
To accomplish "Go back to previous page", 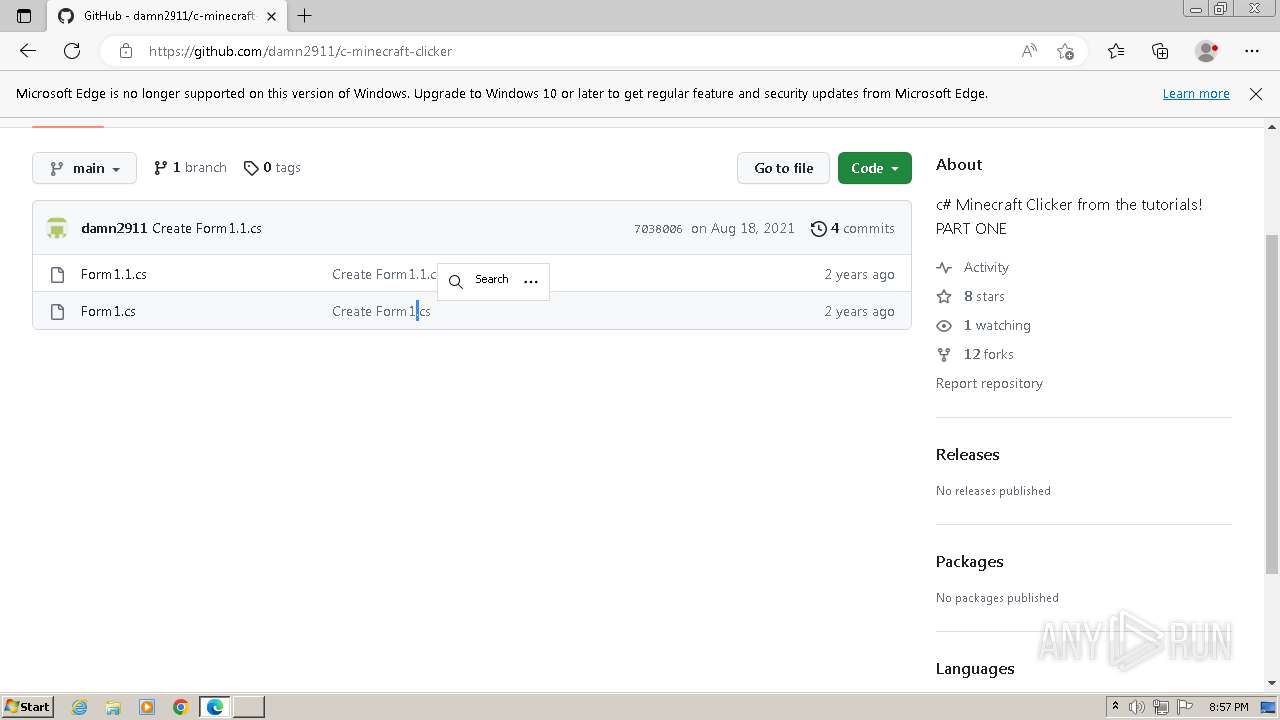I will (x=28, y=51).
